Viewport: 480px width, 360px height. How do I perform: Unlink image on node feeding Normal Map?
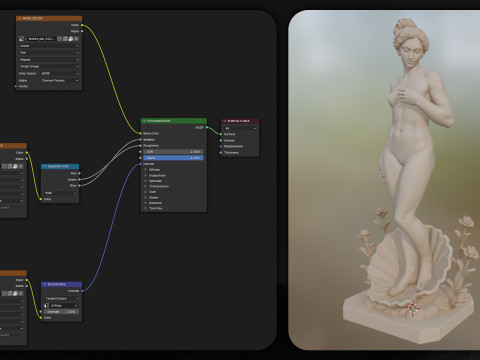[21, 293]
